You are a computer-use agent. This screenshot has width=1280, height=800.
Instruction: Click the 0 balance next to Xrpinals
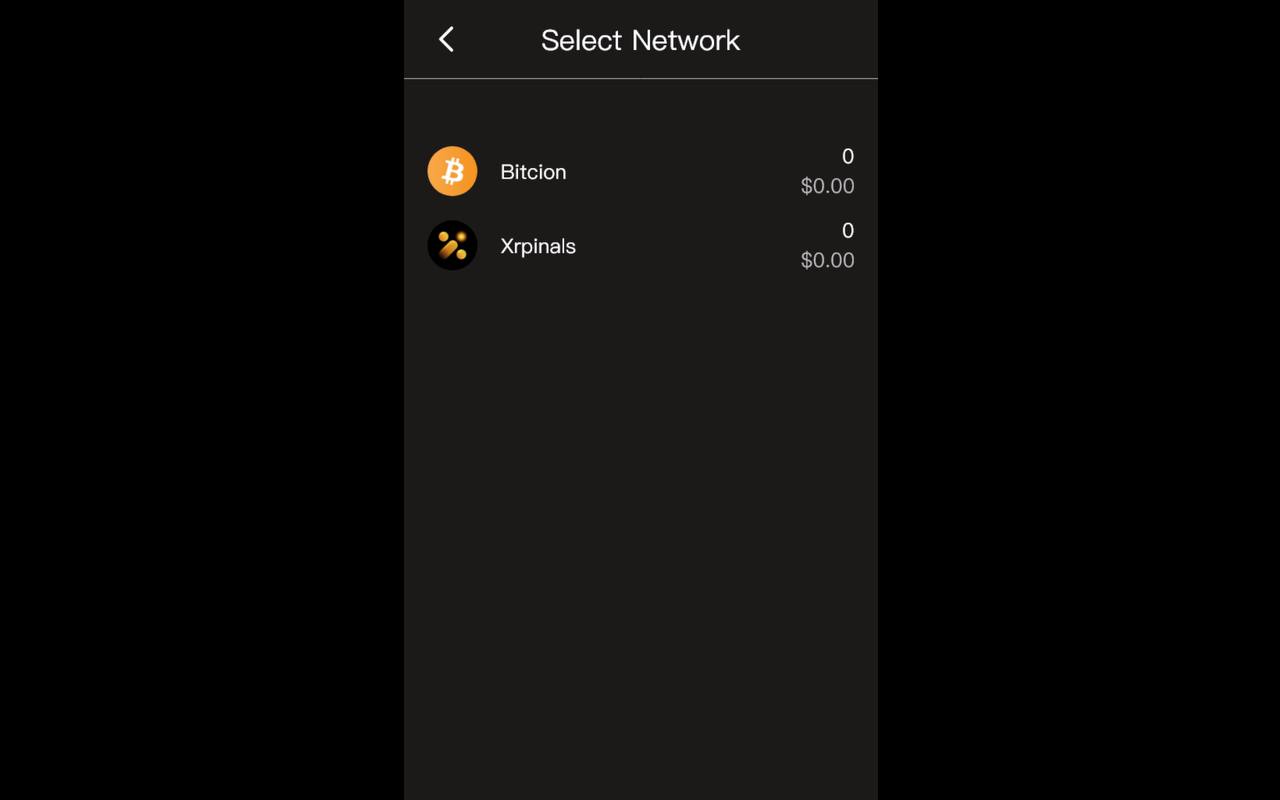pos(847,231)
